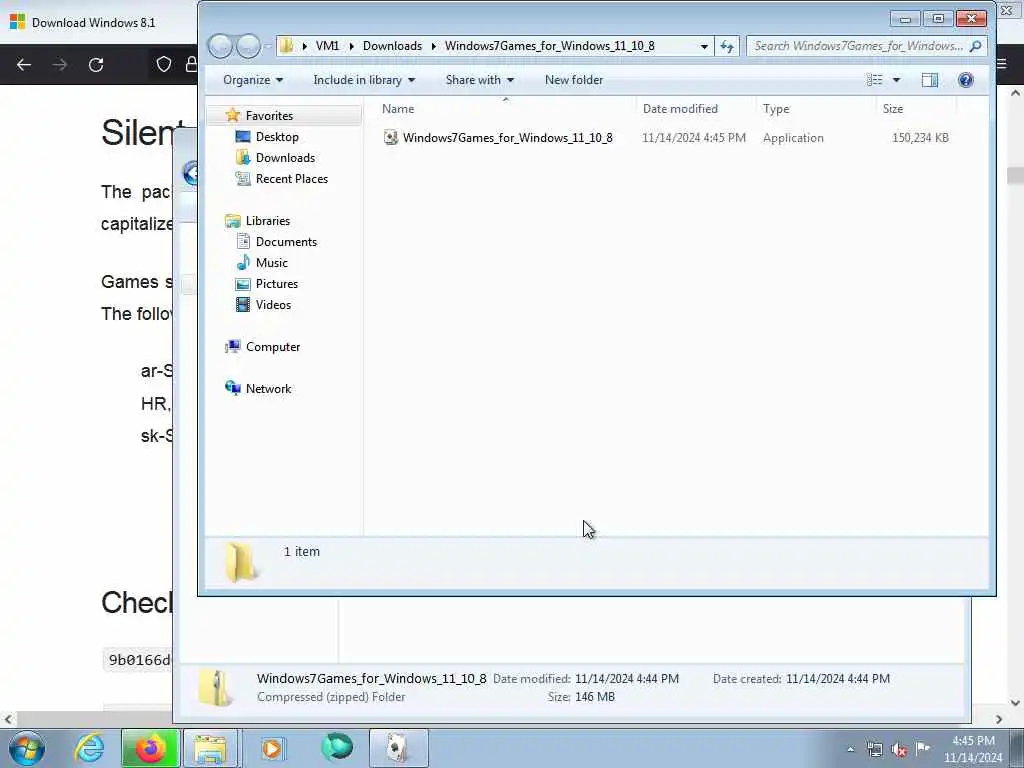Click the Firefox reload page icon
Screen dimensions: 1024x768
[96, 65]
